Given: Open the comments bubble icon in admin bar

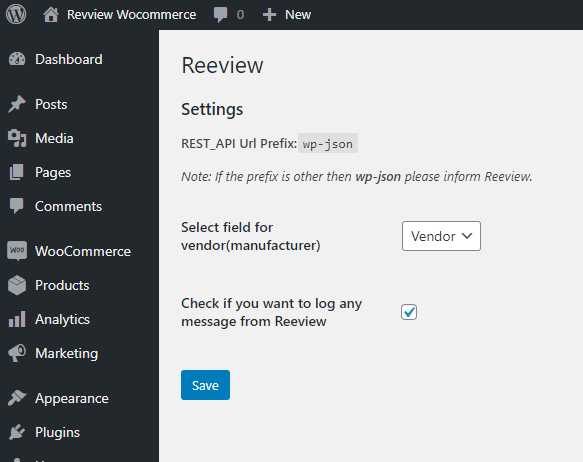Looking at the screenshot, I should click(x=220, y=15).
